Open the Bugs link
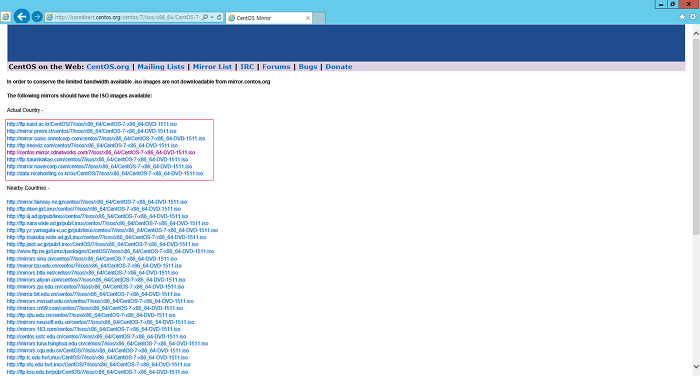 308,67
